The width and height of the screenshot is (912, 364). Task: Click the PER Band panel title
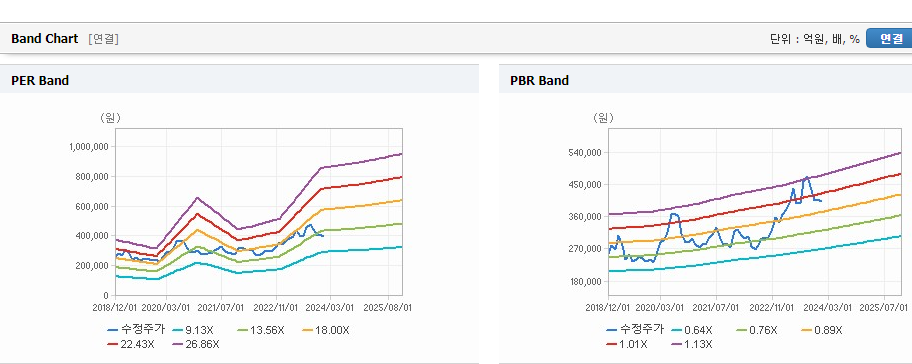[40, 81]
